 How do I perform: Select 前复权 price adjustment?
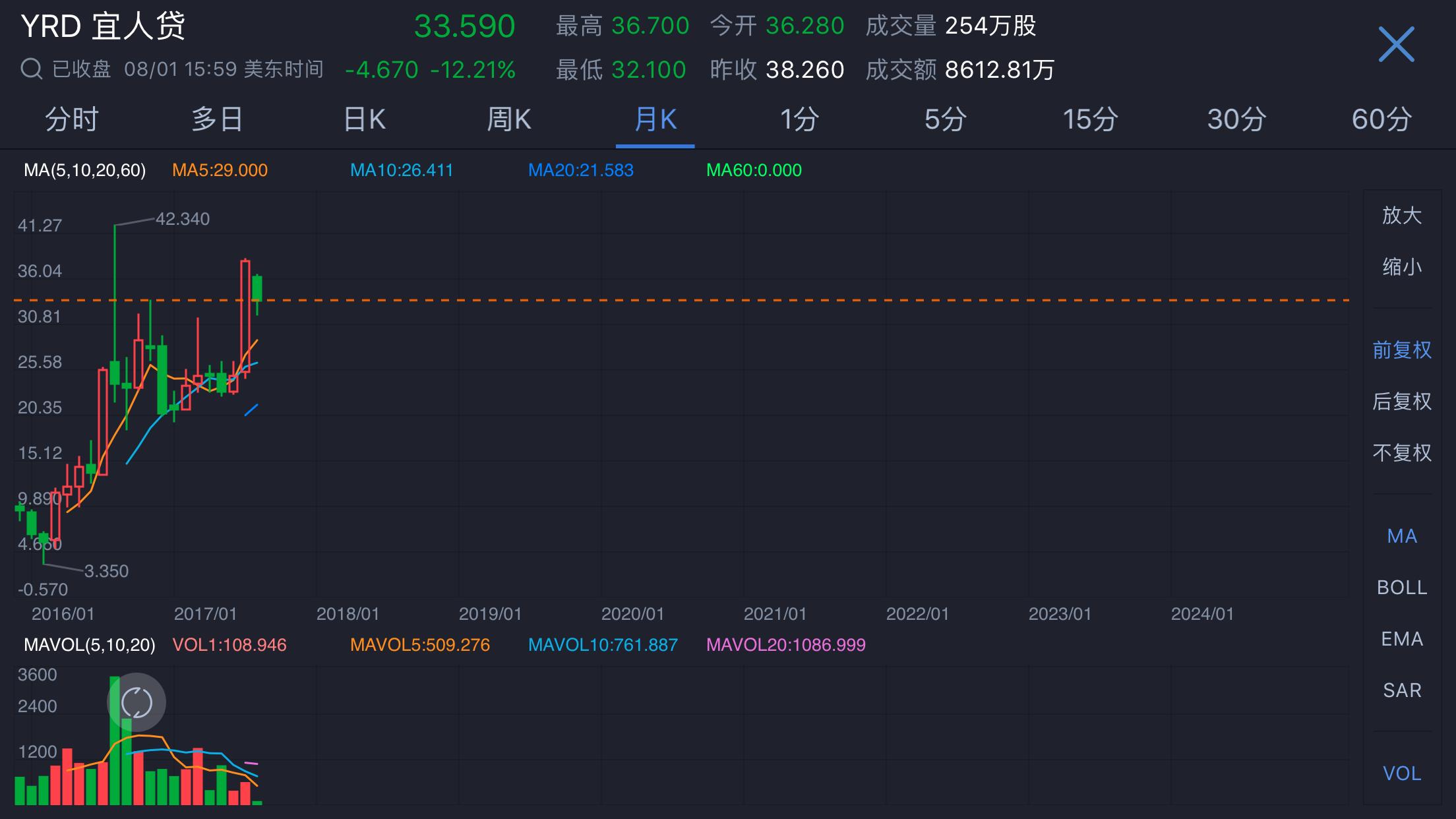pyautogui.click(x=1402, y=349)
